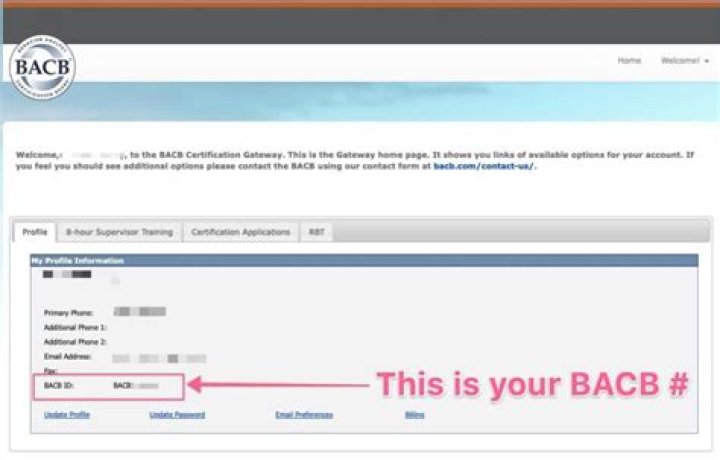The width and height of the screenshot is (720, 460).
Task: Open the Certification Applications tab
Action: click(241, 232)
